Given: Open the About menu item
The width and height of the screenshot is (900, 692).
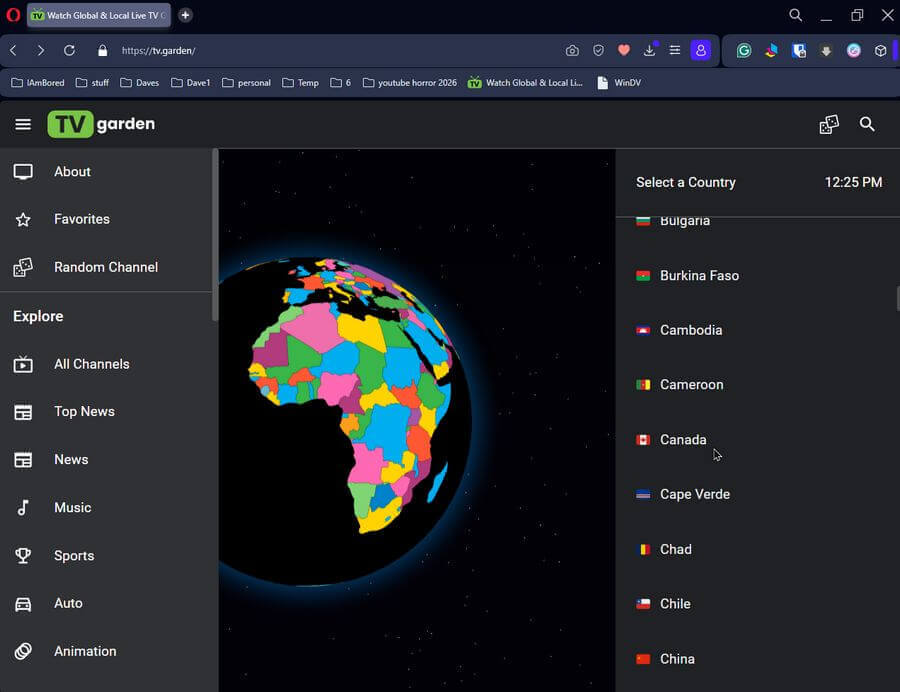Looking at the screenshot, I should (x=72, y=172).
